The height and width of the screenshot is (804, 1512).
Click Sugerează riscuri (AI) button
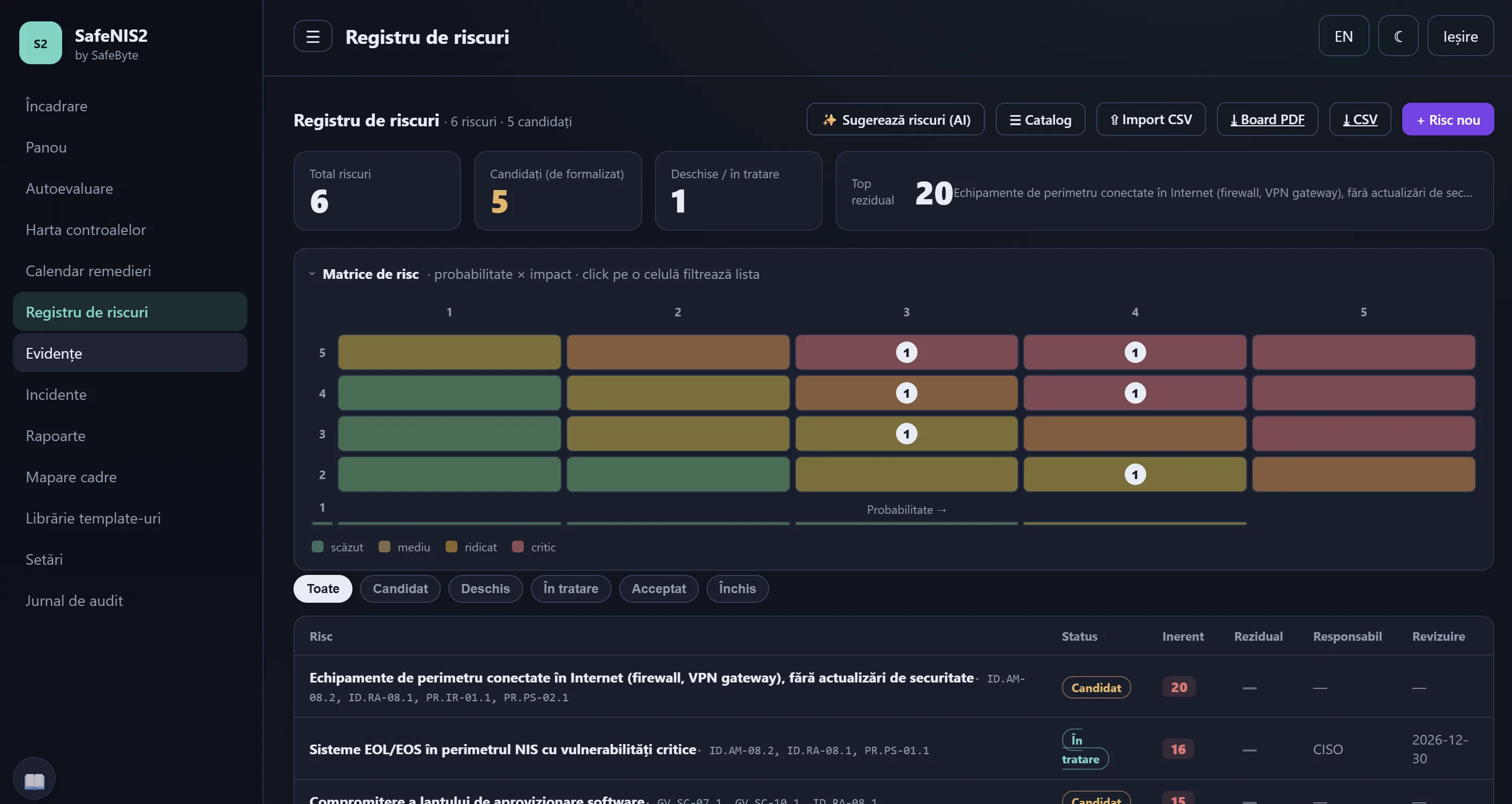coord(896,119)
